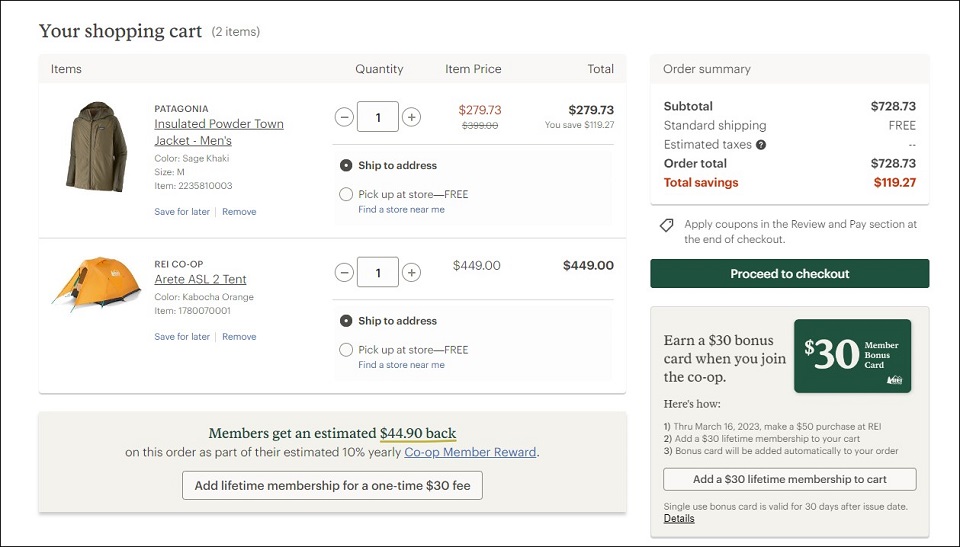Remove the Arete tent from cart
Viewport: 960px width, 547px height.
point(239,337)
